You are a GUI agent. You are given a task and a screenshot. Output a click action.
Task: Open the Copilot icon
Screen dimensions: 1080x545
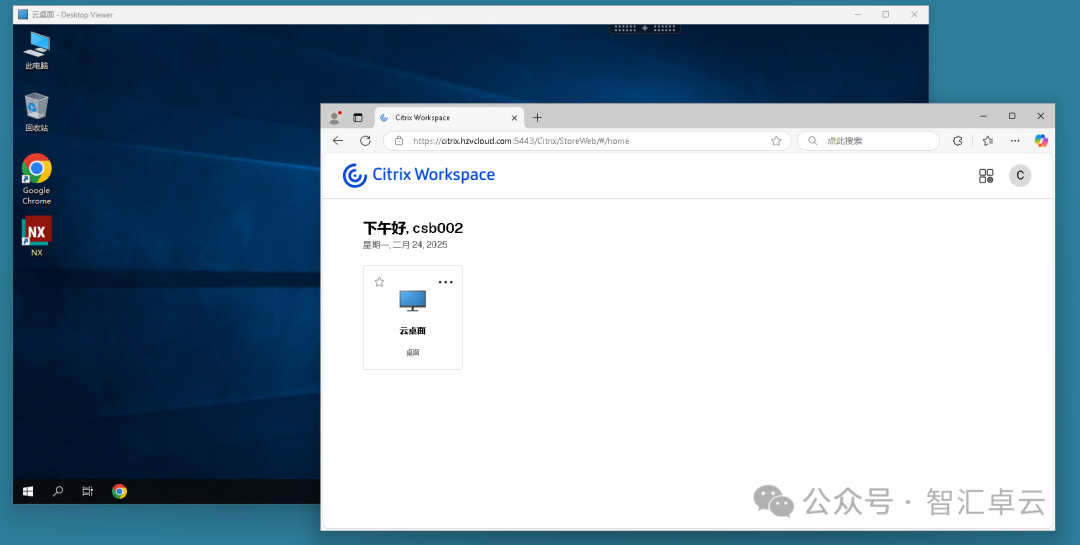pyautogui.click(x=1041, y=141)
